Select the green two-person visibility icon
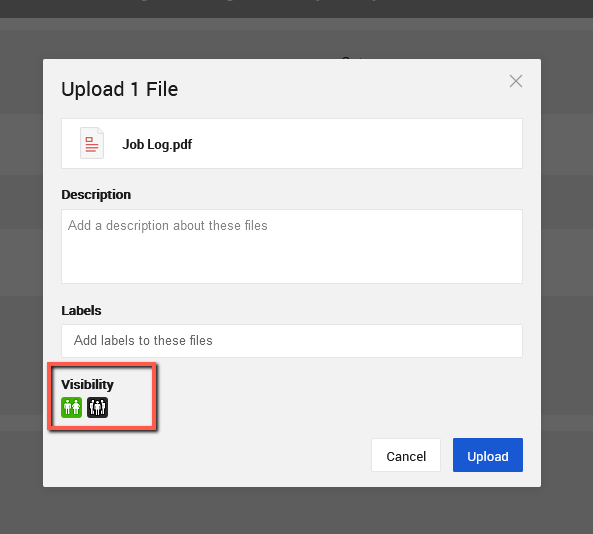593x534 pixels. pyautogui.click(x=71, y=407)
